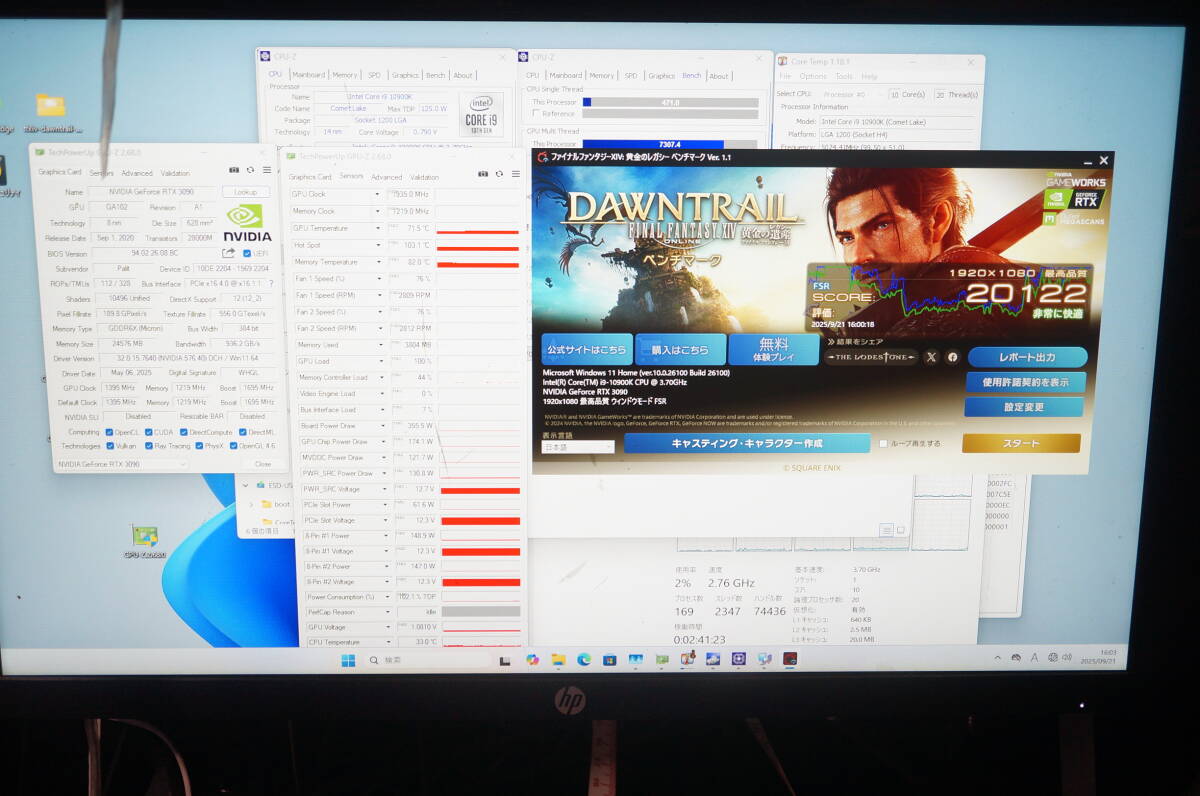Click CPU multi thread 7307.4 progress bar
Screen dimensions: 1200x796
670,144
